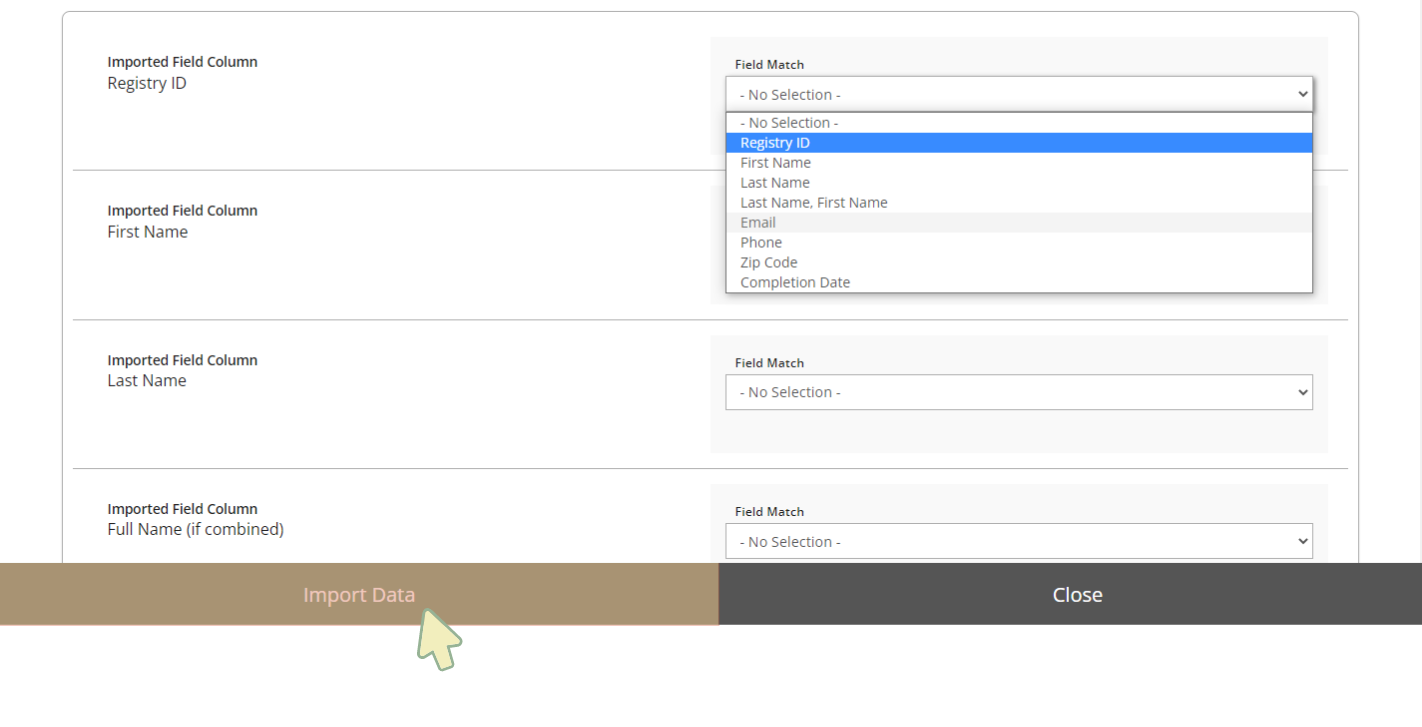This screenshot has height=727, width=1422.
Task: Expand Field Match dropdown for Full Name column
Action: [x=1018, y=541]
